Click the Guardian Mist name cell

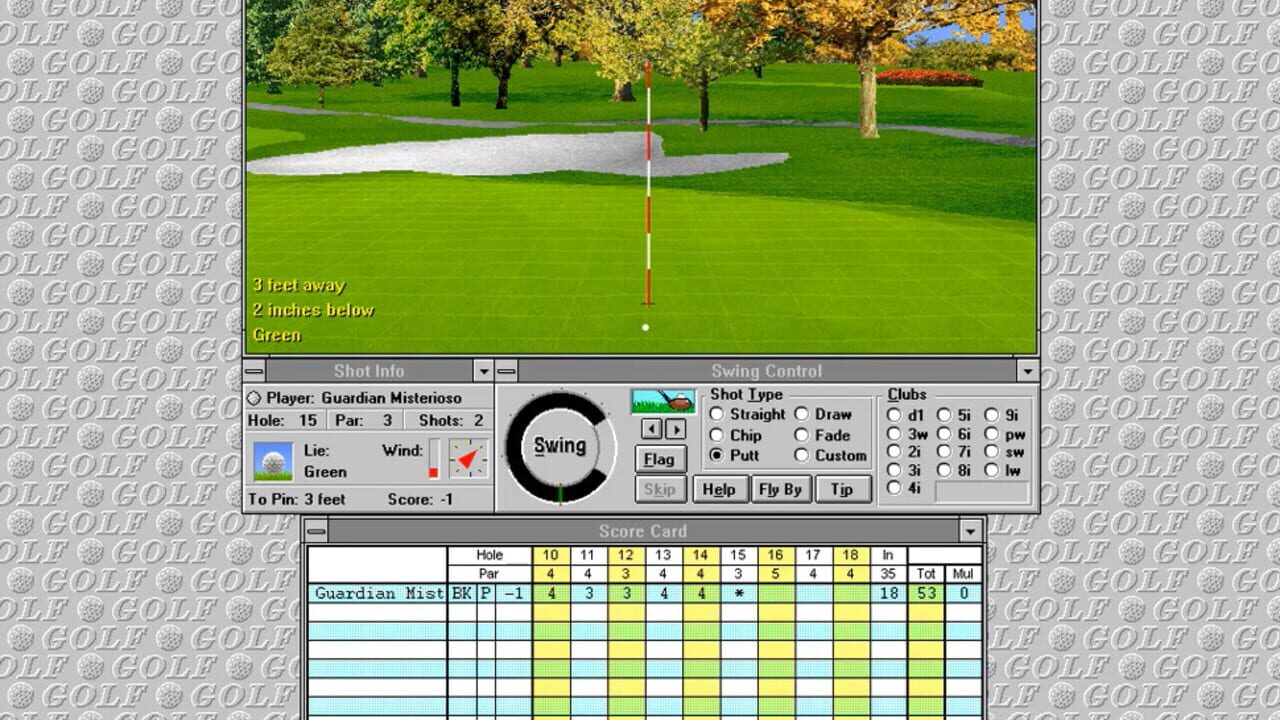click(x=378, y=593)
